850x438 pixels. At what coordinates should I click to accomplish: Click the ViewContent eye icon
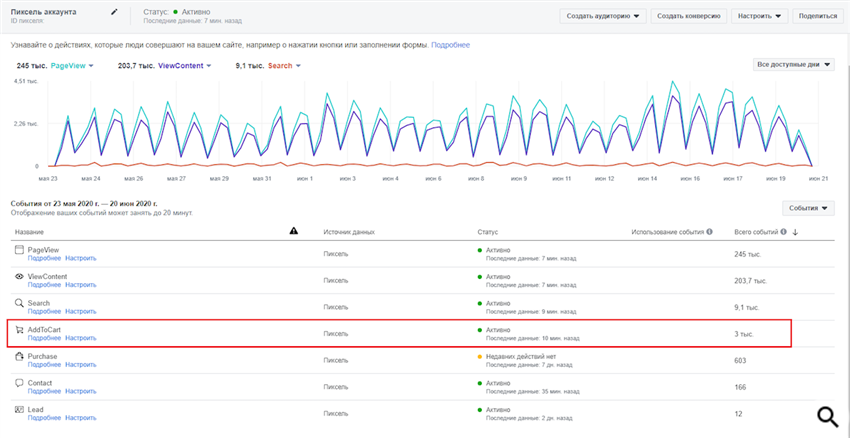coord(19,276)
